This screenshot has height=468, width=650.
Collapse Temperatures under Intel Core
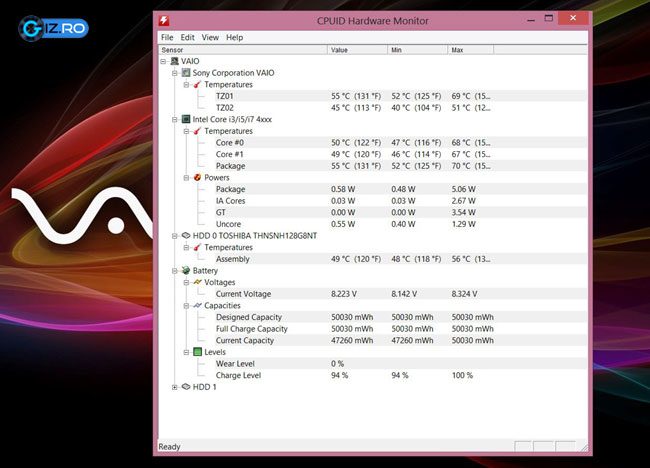[x=187, y=131]
